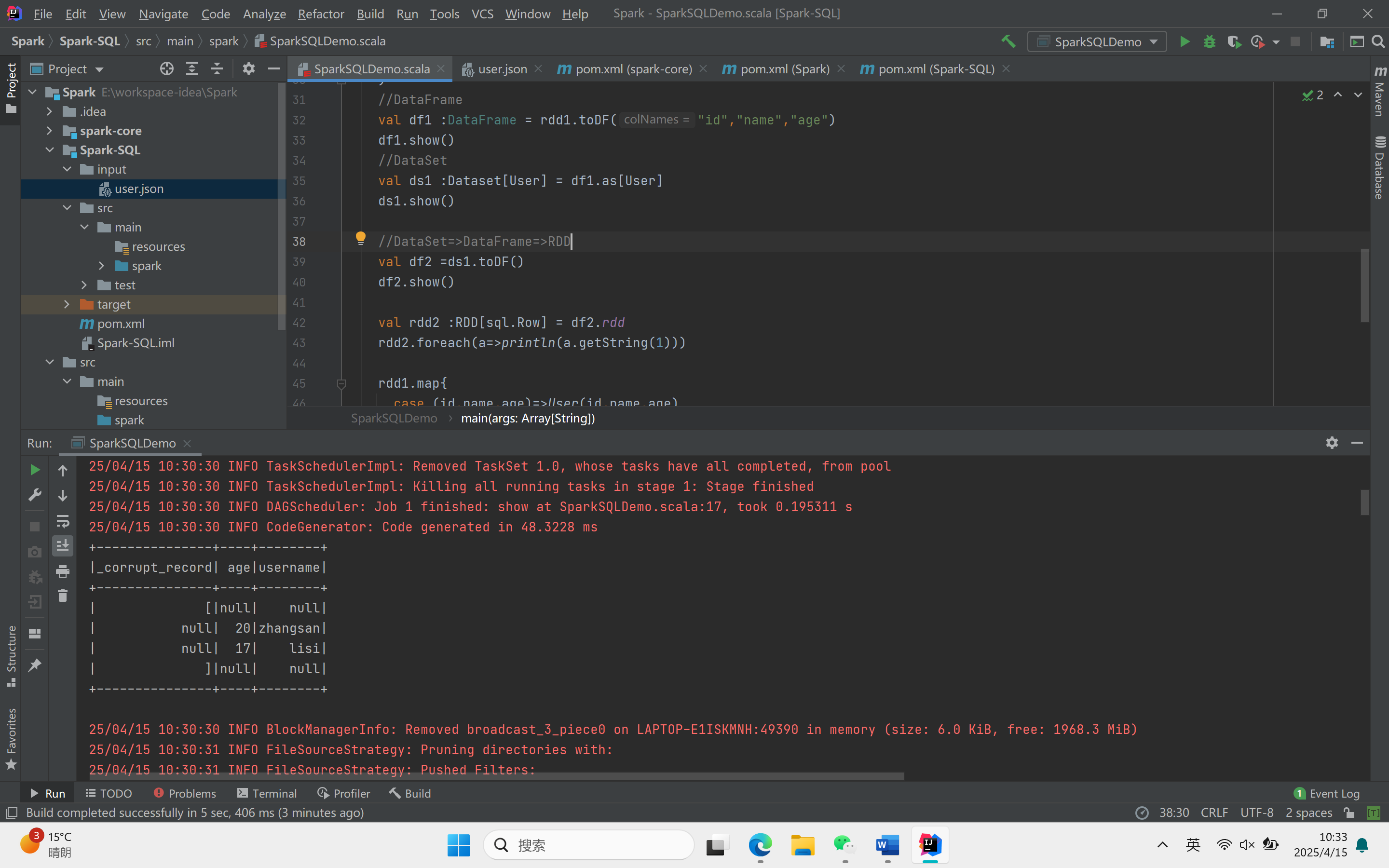Screen dimensions: 1389x868
Task: Click the intention lightbulb on line 38
Action: tap(360, 238)
